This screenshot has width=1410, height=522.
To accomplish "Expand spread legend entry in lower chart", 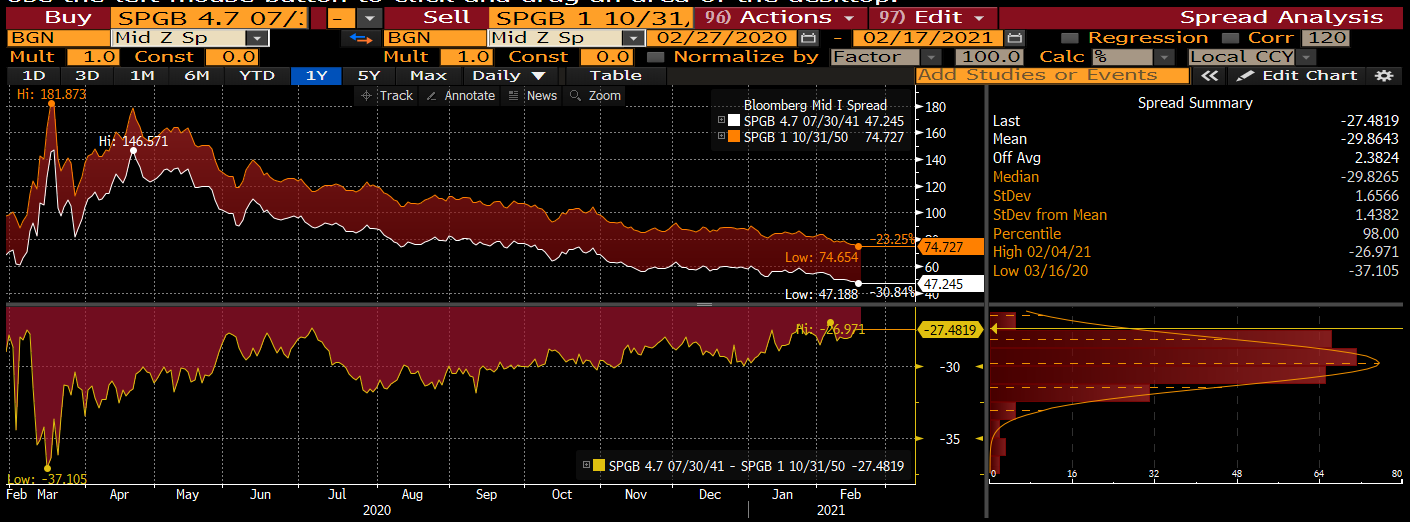I will [585, 465].
